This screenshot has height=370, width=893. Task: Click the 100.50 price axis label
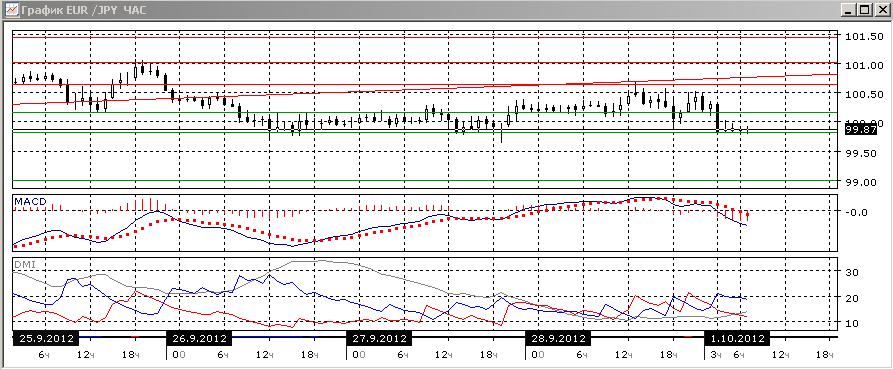click(864, 94)
